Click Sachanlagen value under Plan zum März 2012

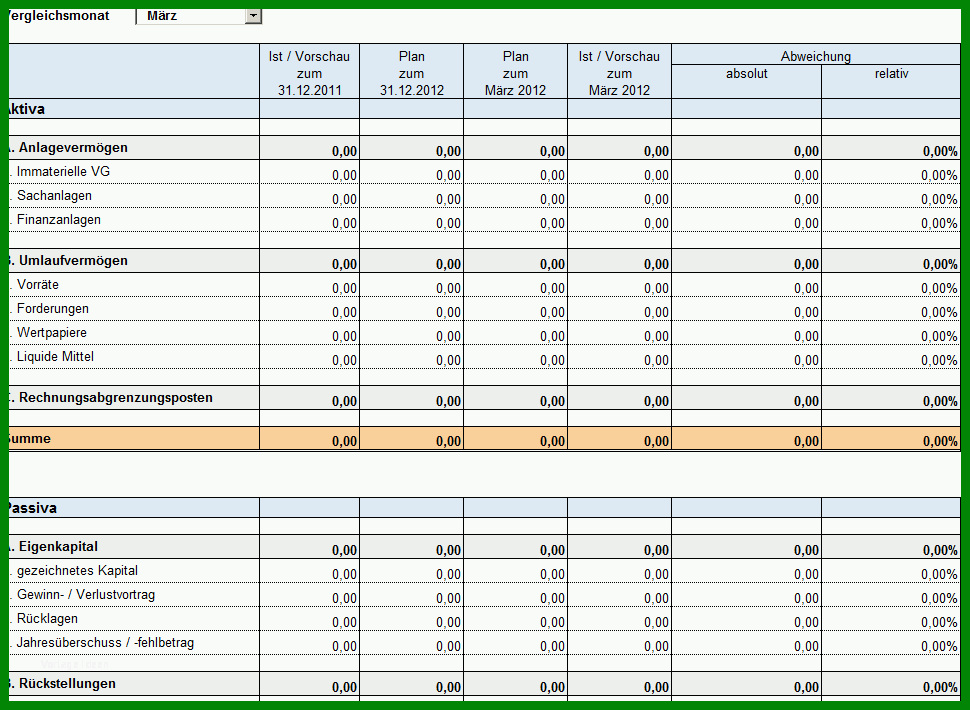(552, 199)
